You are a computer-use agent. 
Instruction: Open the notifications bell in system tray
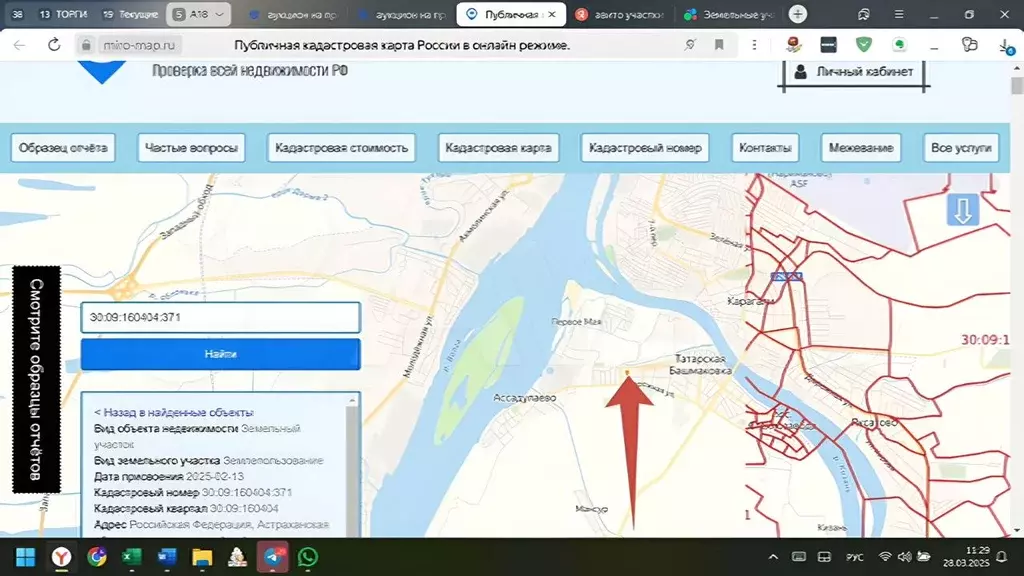tap(1002, 557)
